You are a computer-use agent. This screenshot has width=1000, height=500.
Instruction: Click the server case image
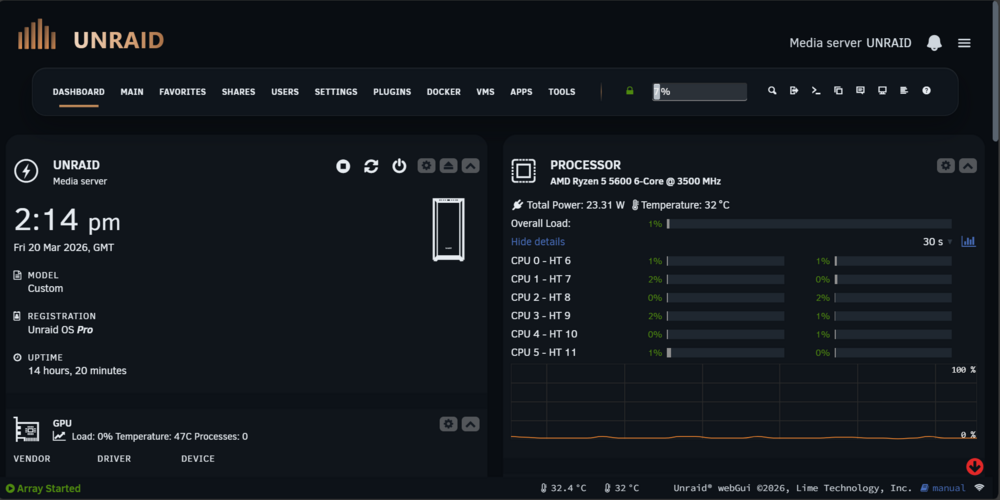point(449,230)
